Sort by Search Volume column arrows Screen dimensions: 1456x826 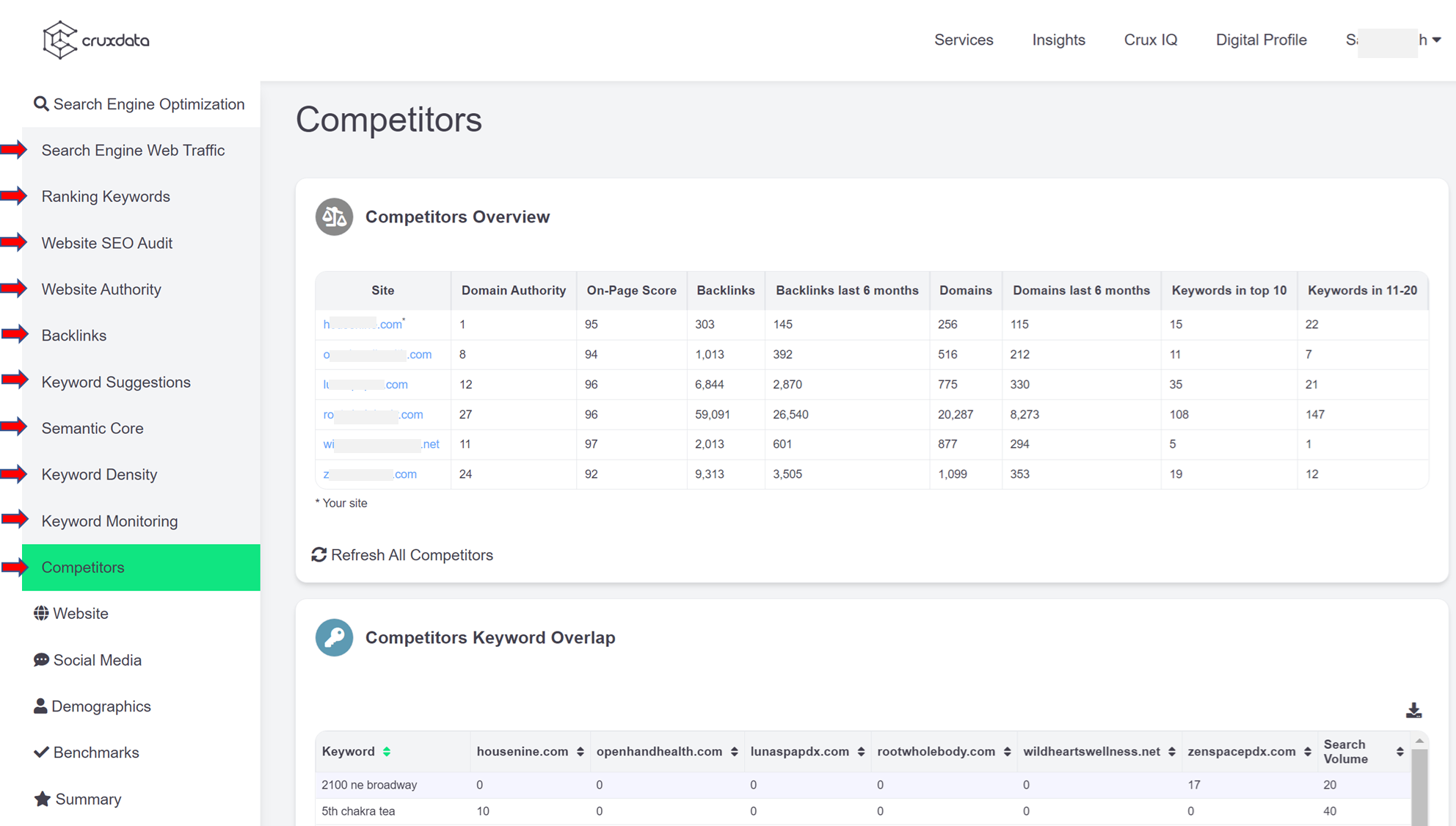1399,751
